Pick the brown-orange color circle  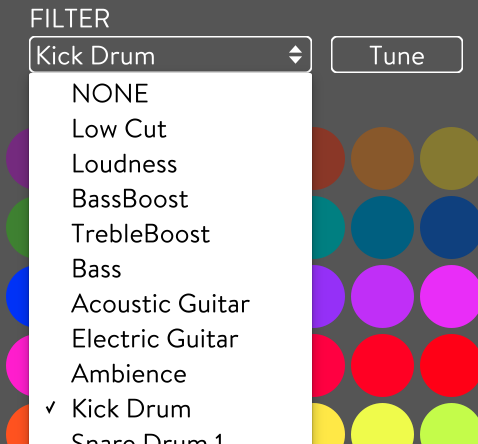(382, 158)
